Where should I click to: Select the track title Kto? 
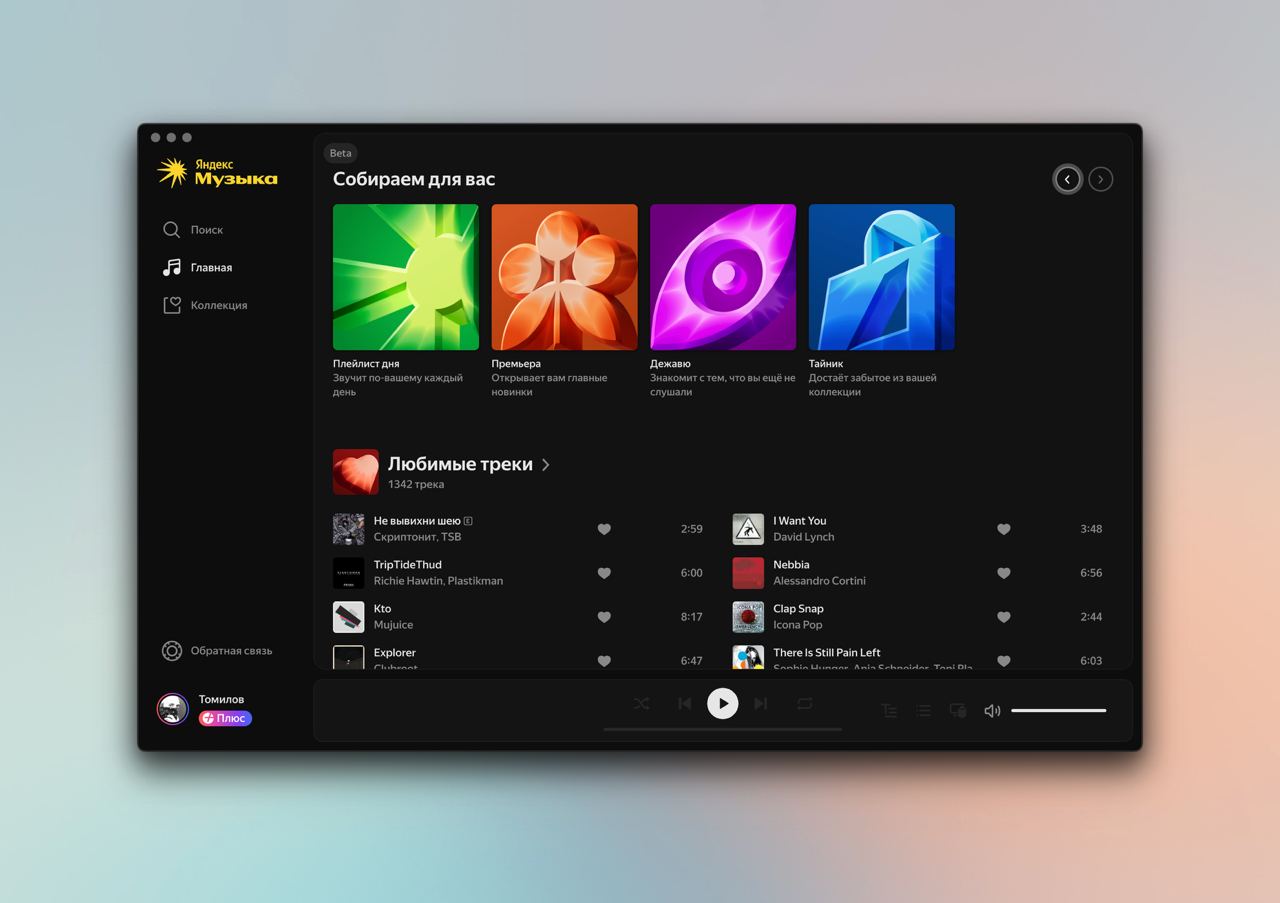383,609
